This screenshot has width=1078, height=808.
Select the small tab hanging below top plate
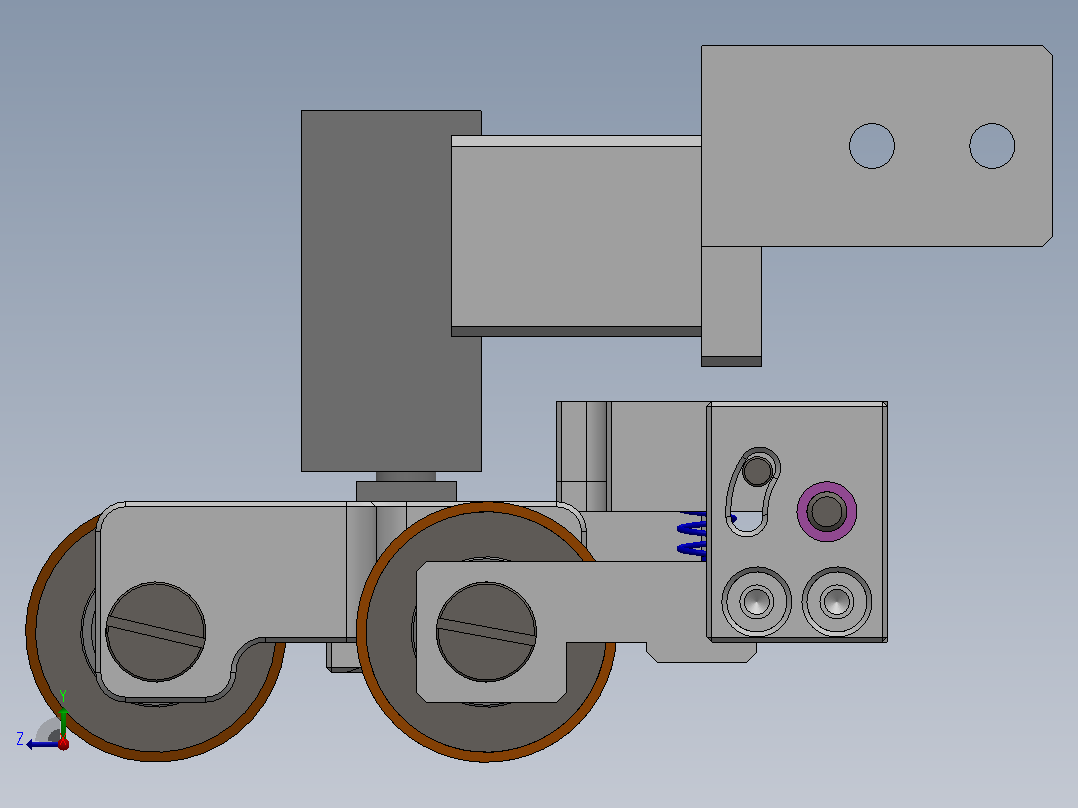(x=732, y=306)
